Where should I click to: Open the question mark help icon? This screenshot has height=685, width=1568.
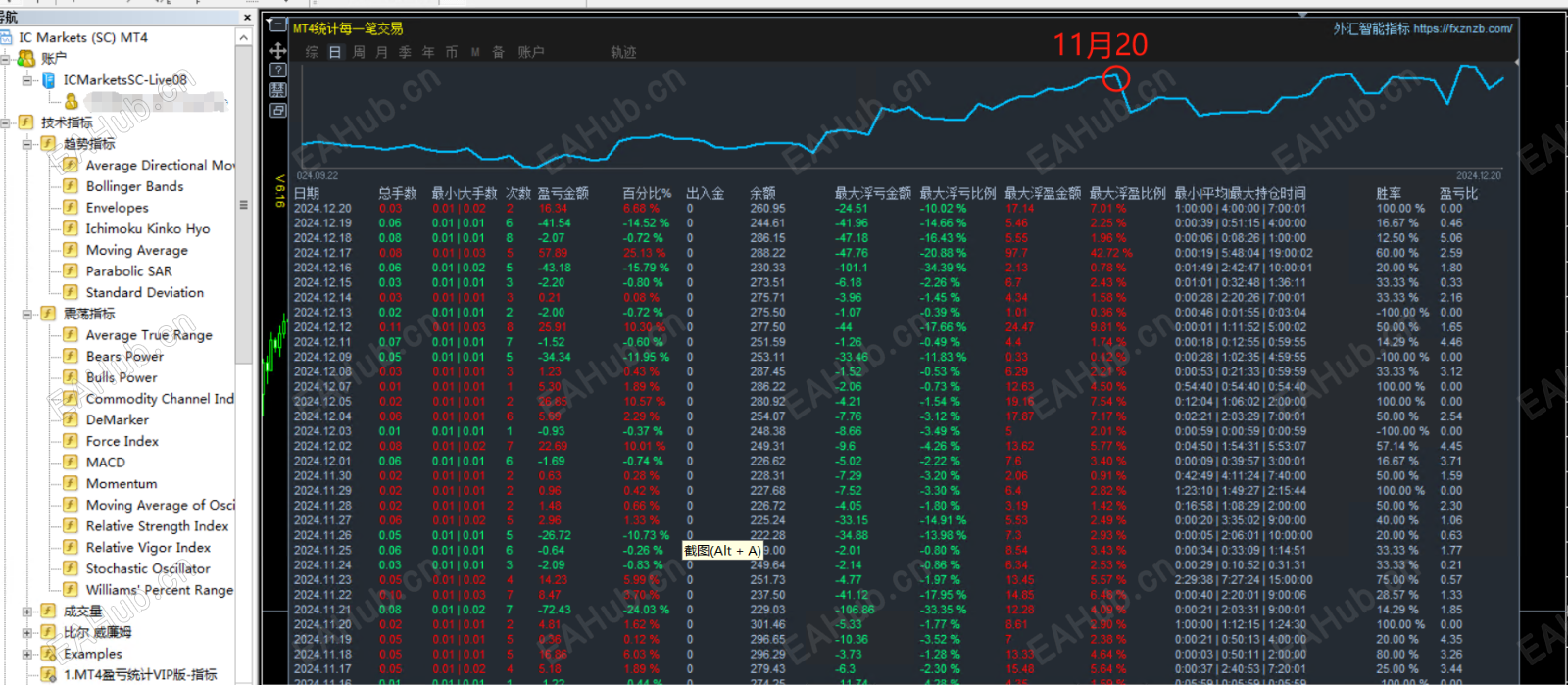pyautogui.click(x=277, y=71)
